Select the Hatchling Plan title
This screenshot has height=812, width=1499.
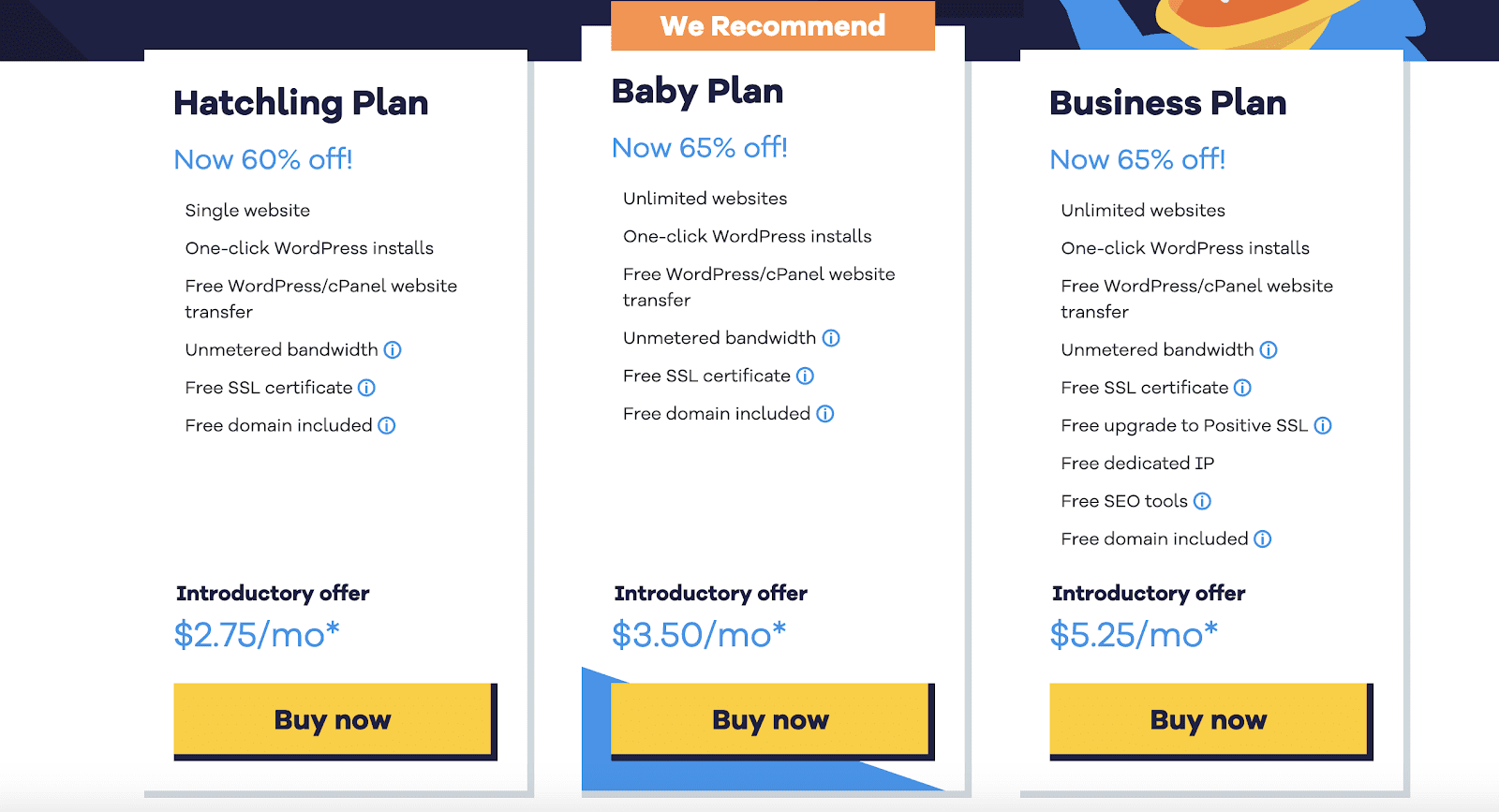pyautogui.click(x=301, y=103)
